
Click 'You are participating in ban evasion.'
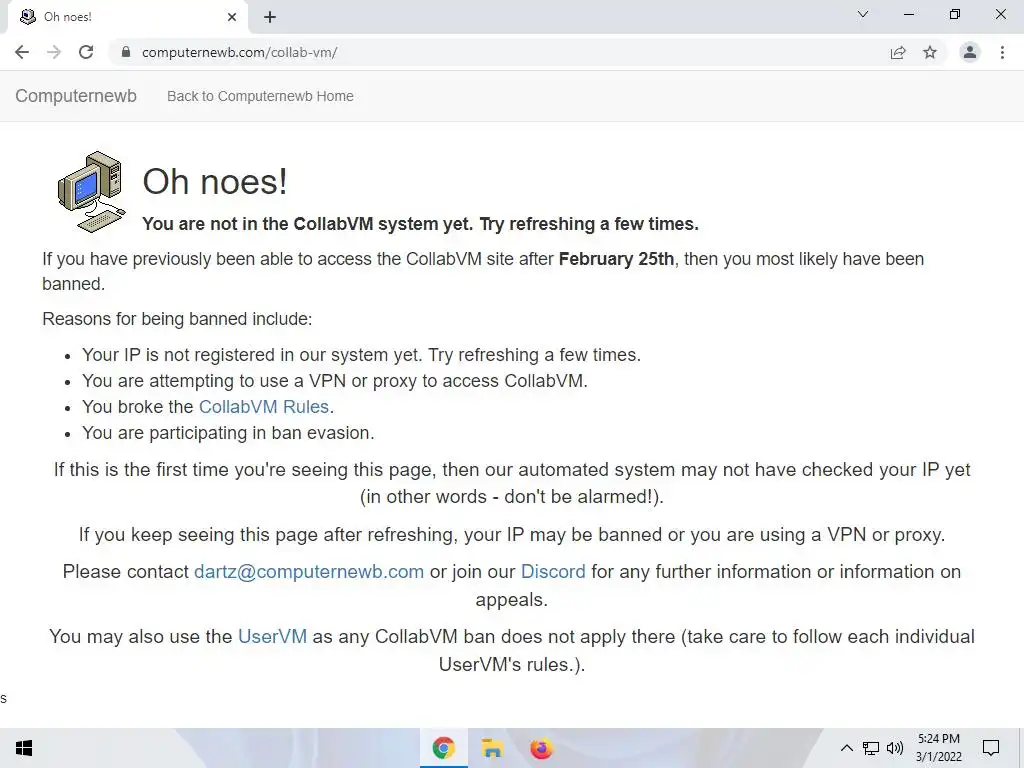tap(228, 433)
